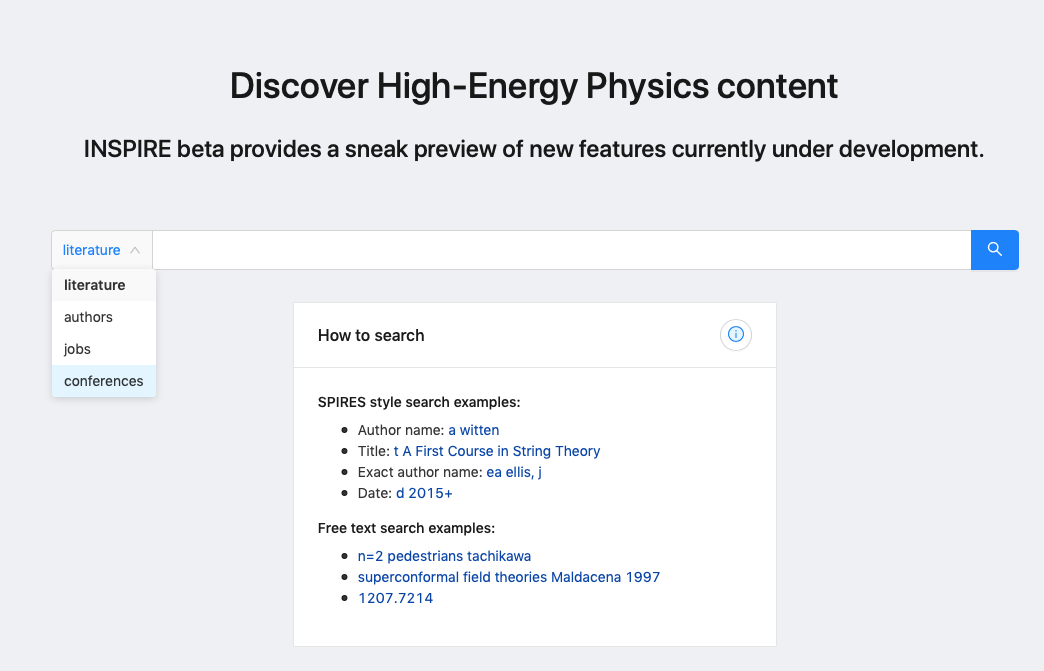
Task: Click 't A First Course in String Theory' link
Action: (x=497, y=451)
